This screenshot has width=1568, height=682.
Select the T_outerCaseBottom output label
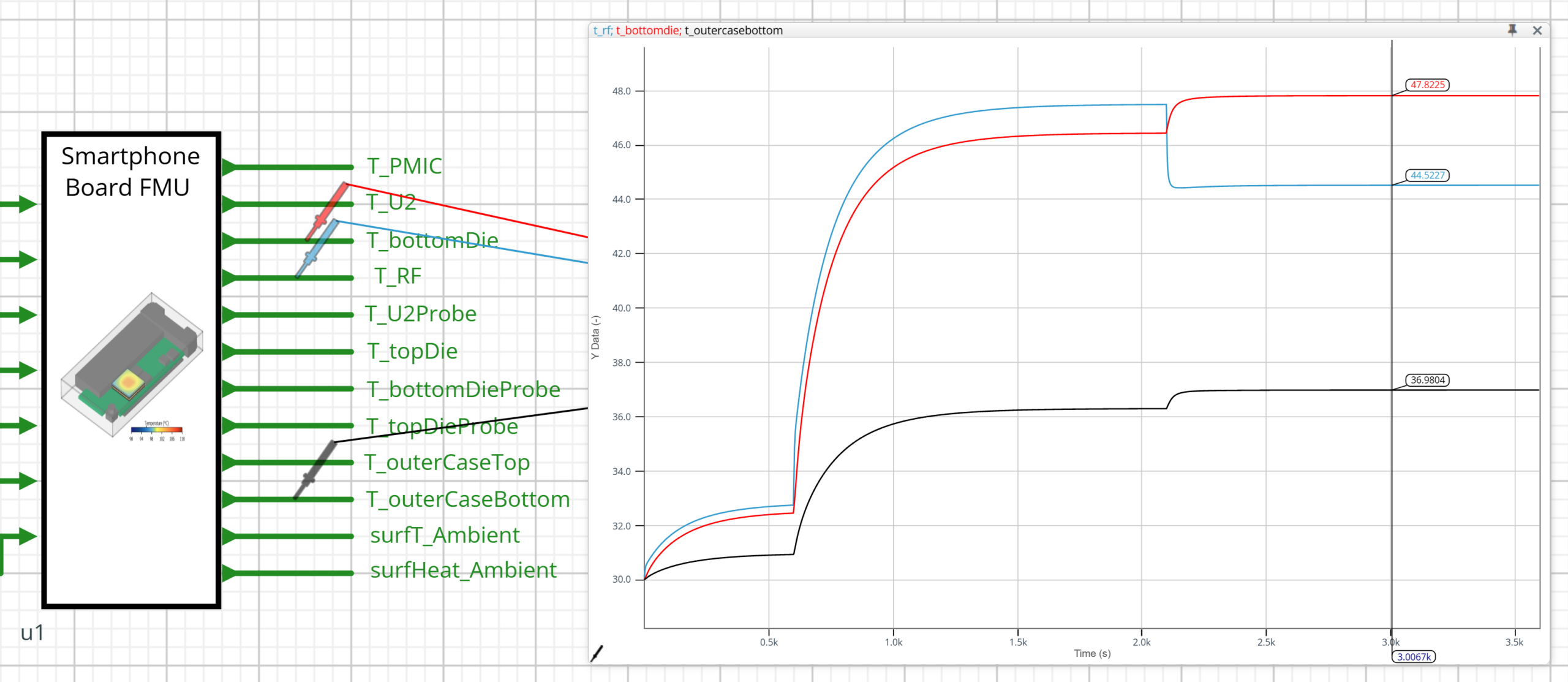click(x=468, y=499)
